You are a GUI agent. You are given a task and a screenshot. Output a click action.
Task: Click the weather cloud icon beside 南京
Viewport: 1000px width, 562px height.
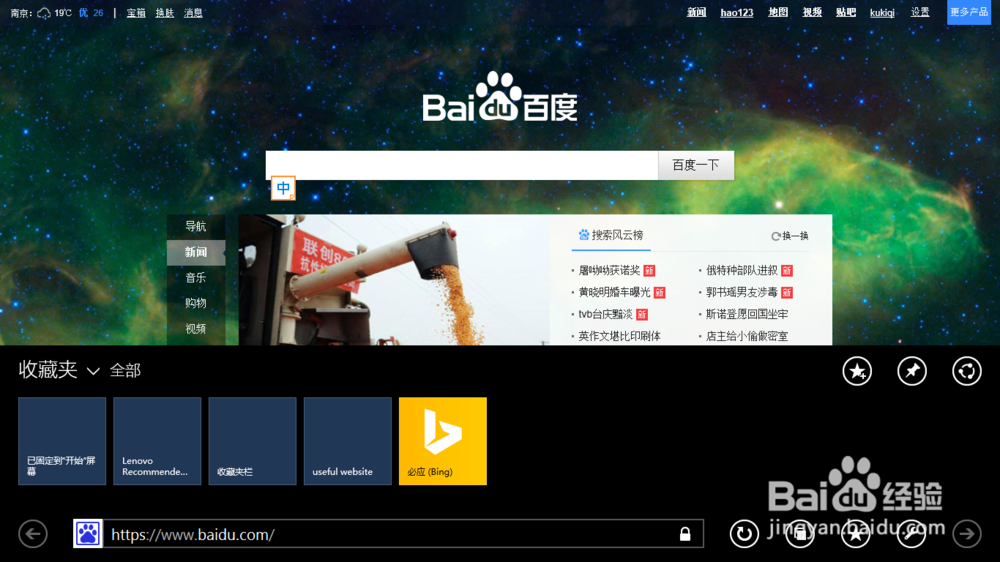[44, 13]
